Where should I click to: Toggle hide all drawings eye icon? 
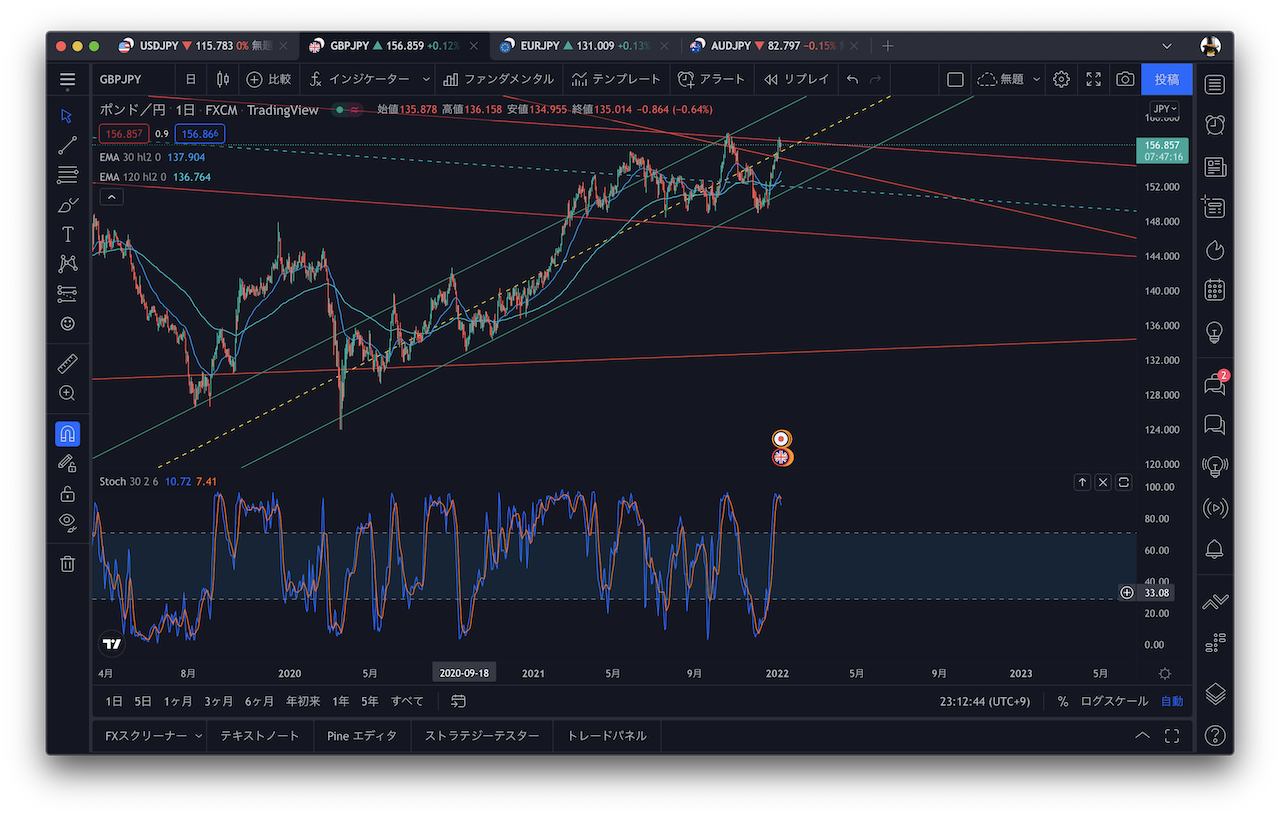point(67,520)
